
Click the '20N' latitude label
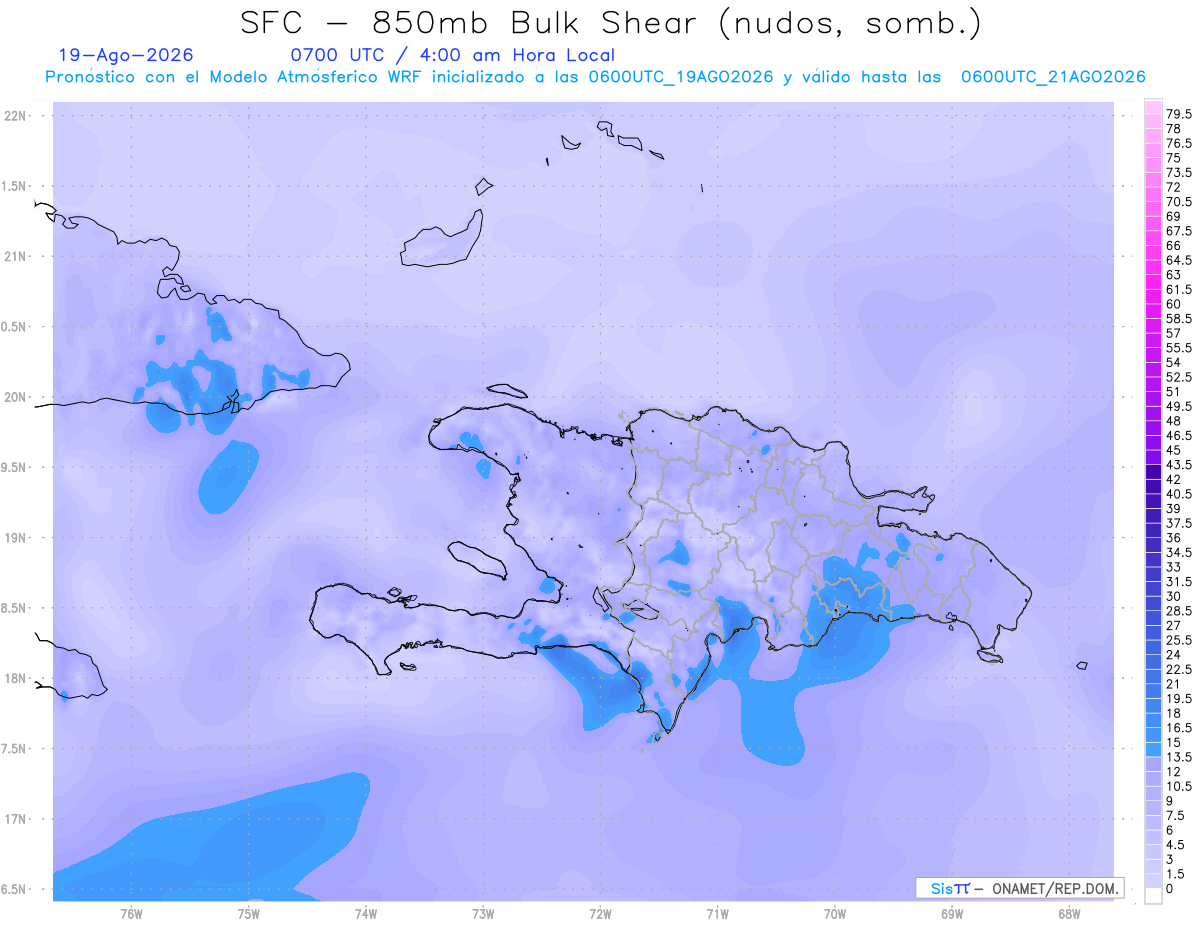(x=15, y=397)
